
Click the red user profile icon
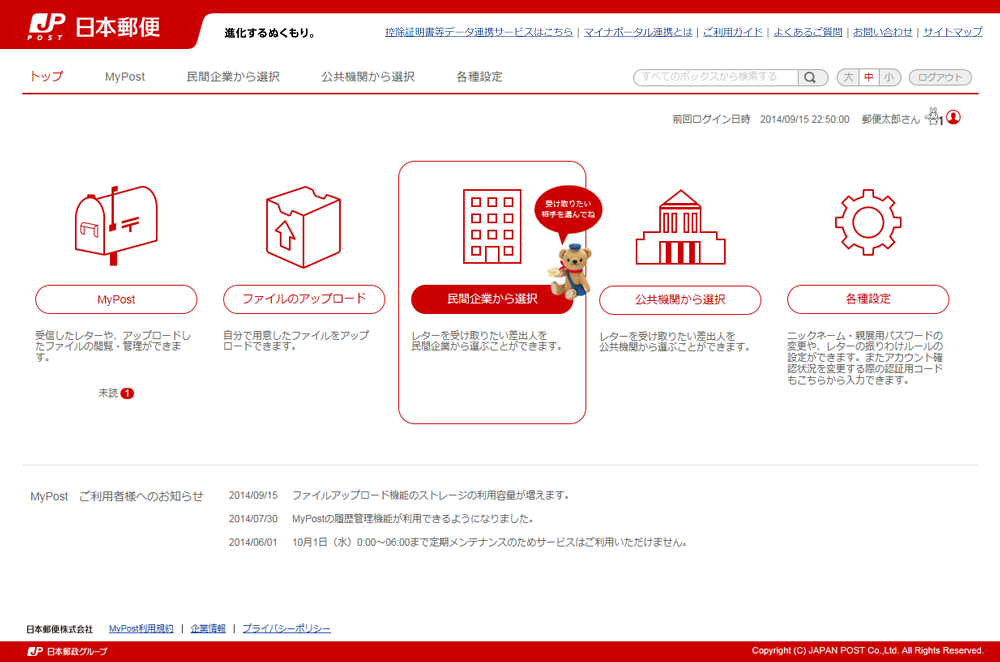click(953, 117)
